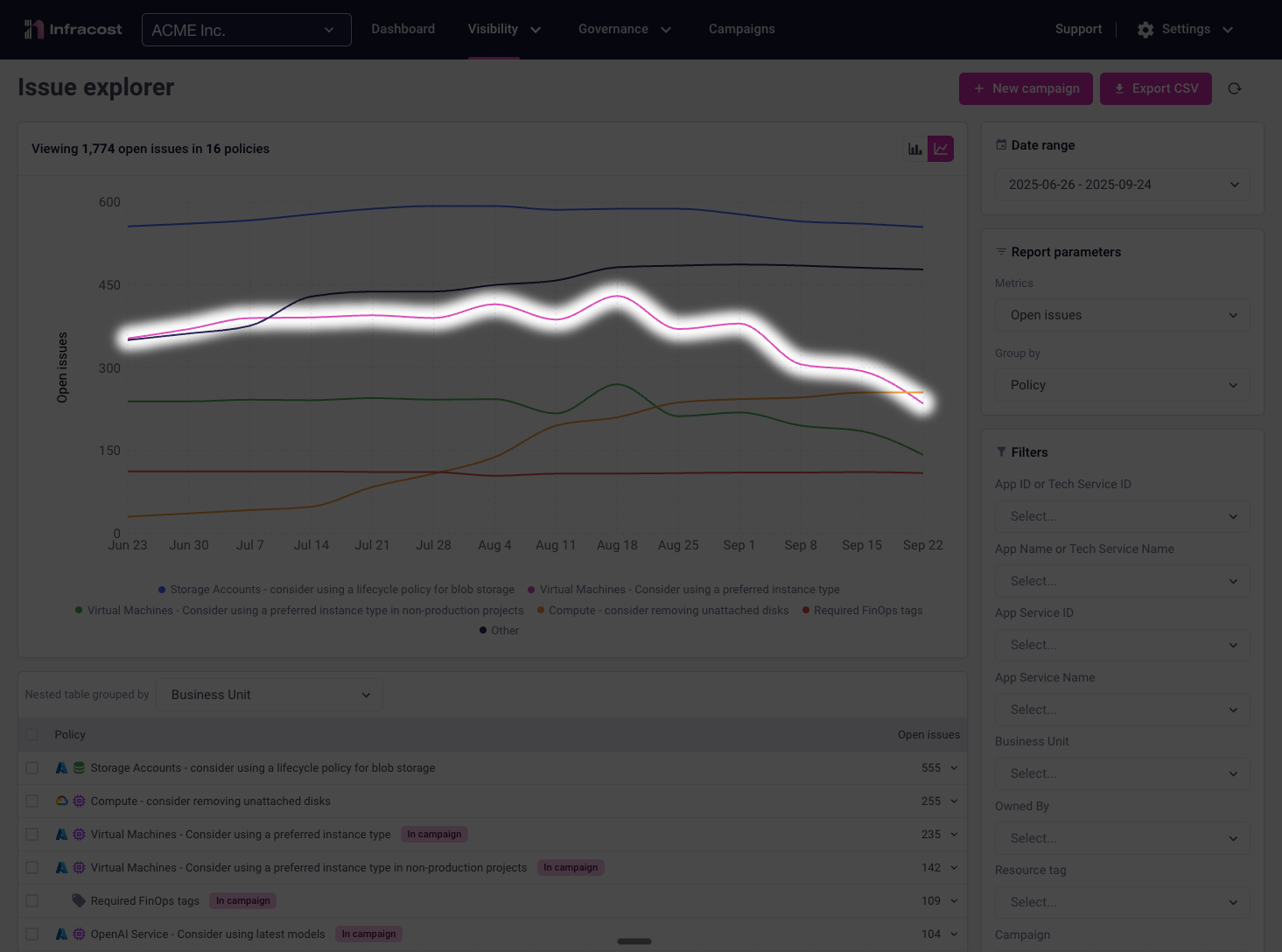Open Settings via the gear icon
Screen dimensions: 1282x952
coord(1145,30)
